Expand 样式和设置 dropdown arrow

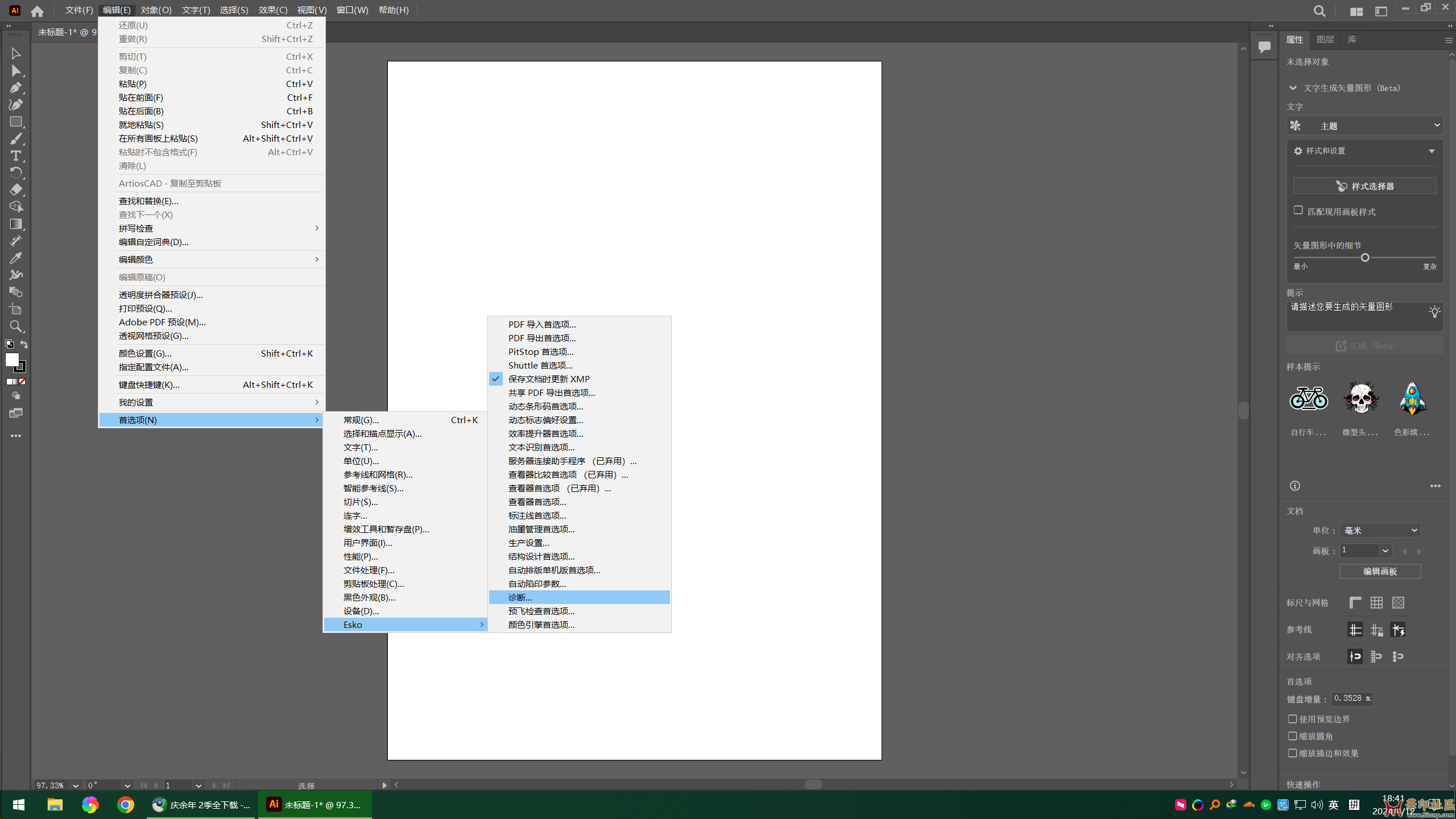pos(1432,151)
